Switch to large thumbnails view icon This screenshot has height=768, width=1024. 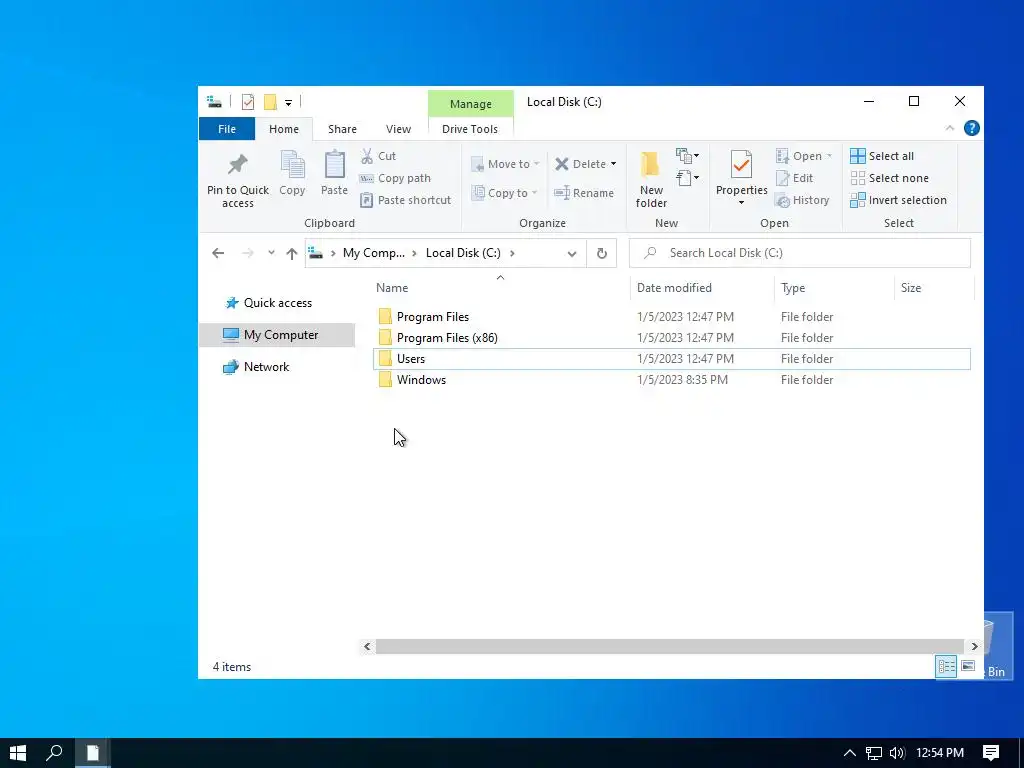click(968, 666)
